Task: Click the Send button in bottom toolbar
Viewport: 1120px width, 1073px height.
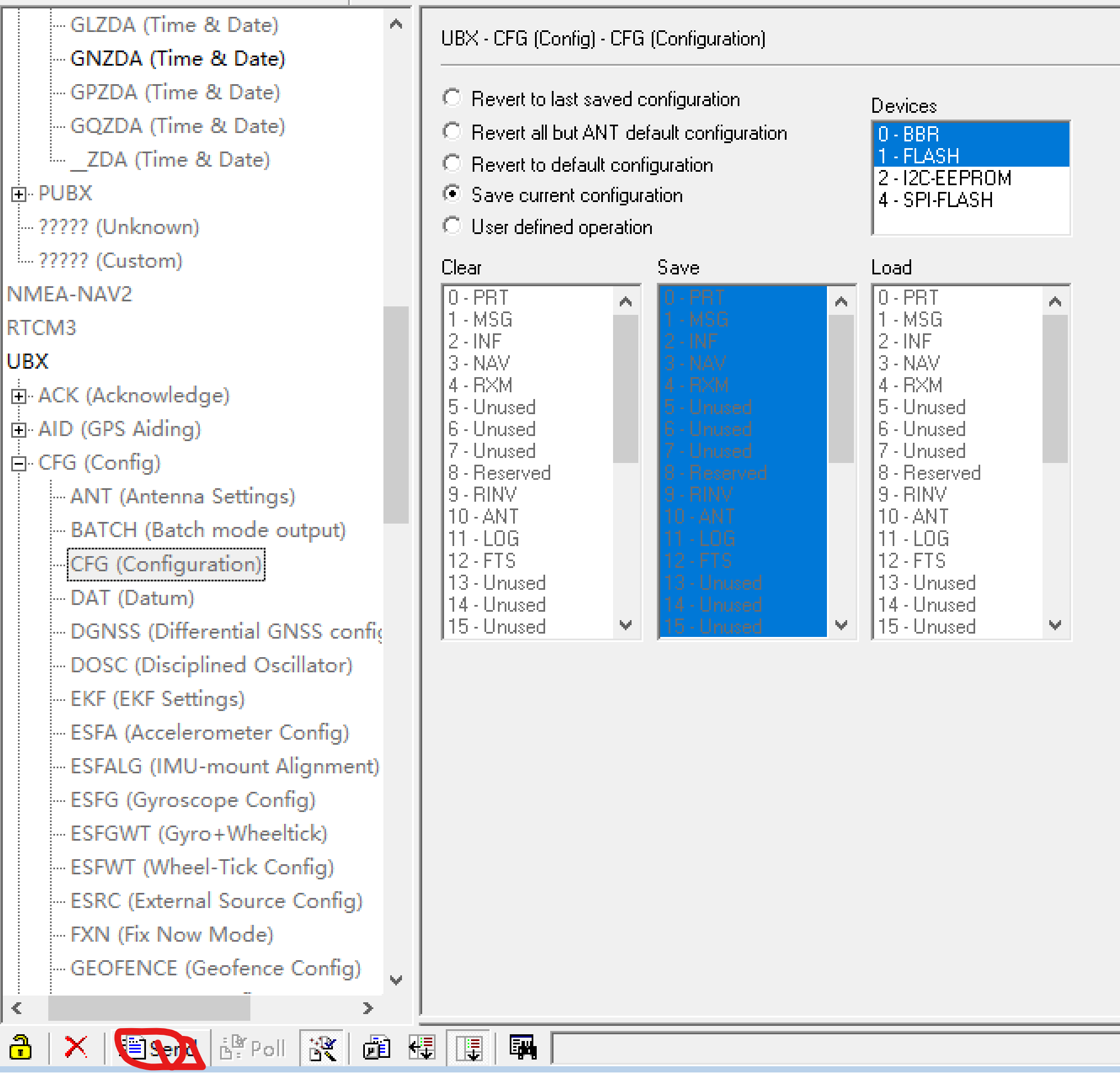Action: click(158, 1048)
